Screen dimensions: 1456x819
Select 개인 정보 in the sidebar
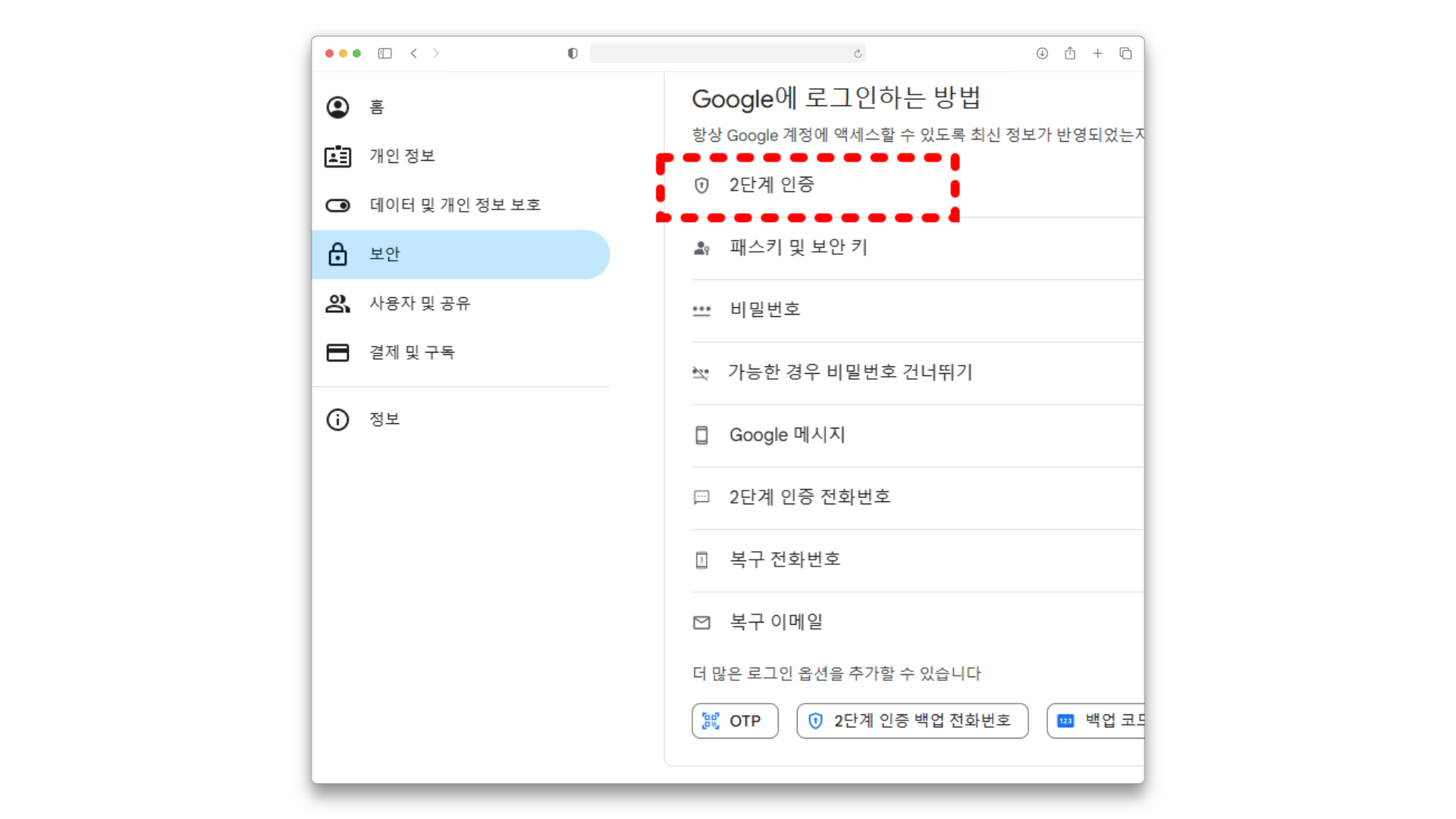pos(402,156)
